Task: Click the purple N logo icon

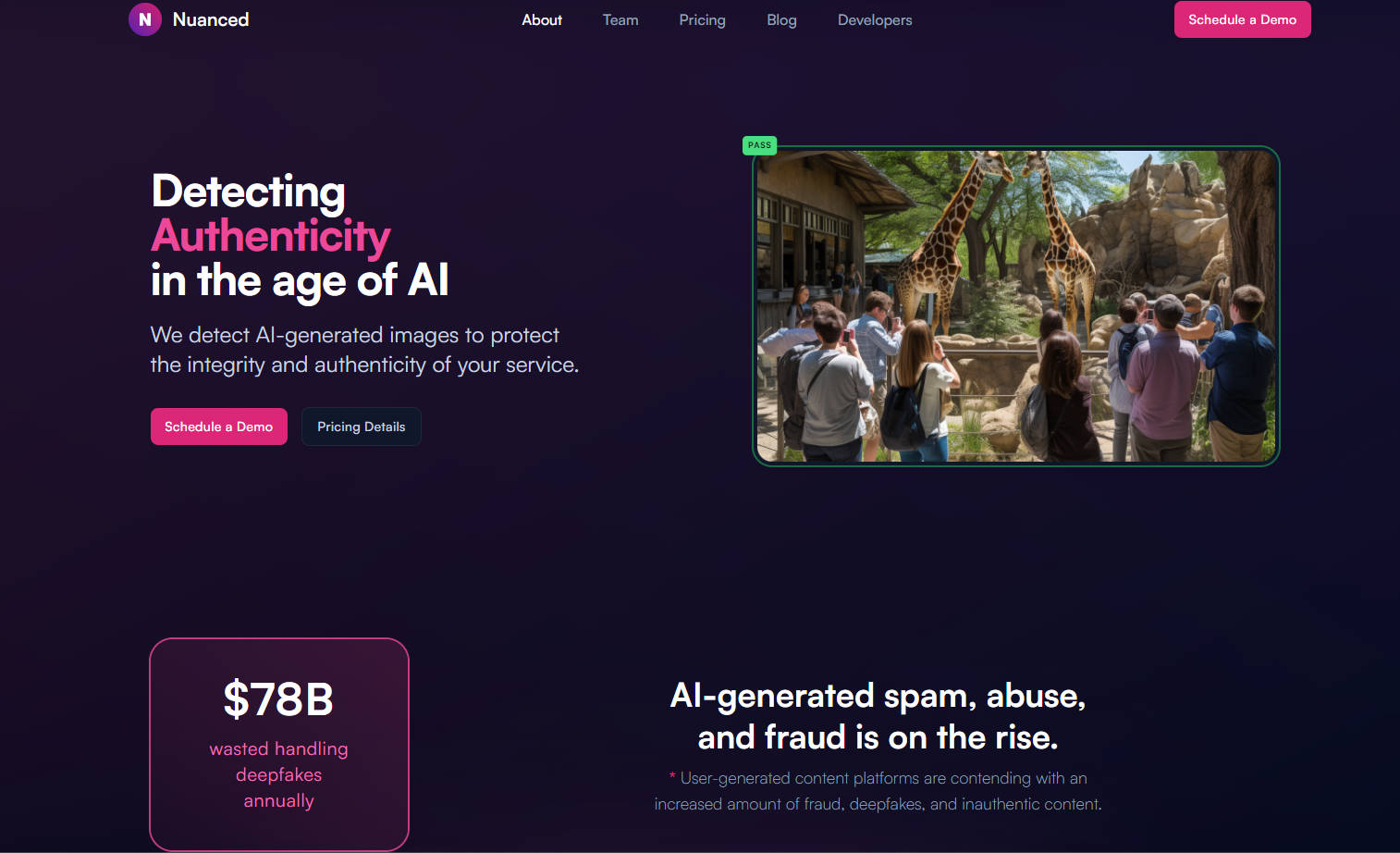Action: point(145,19)
